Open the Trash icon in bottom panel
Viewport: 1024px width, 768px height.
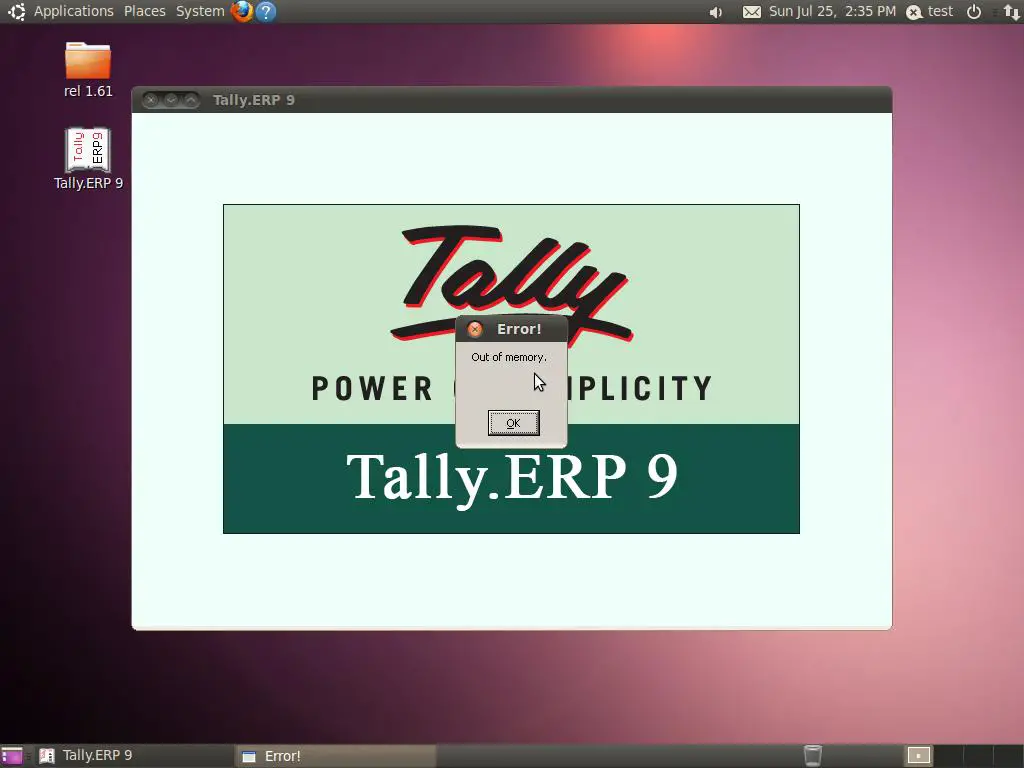[812, 755]
